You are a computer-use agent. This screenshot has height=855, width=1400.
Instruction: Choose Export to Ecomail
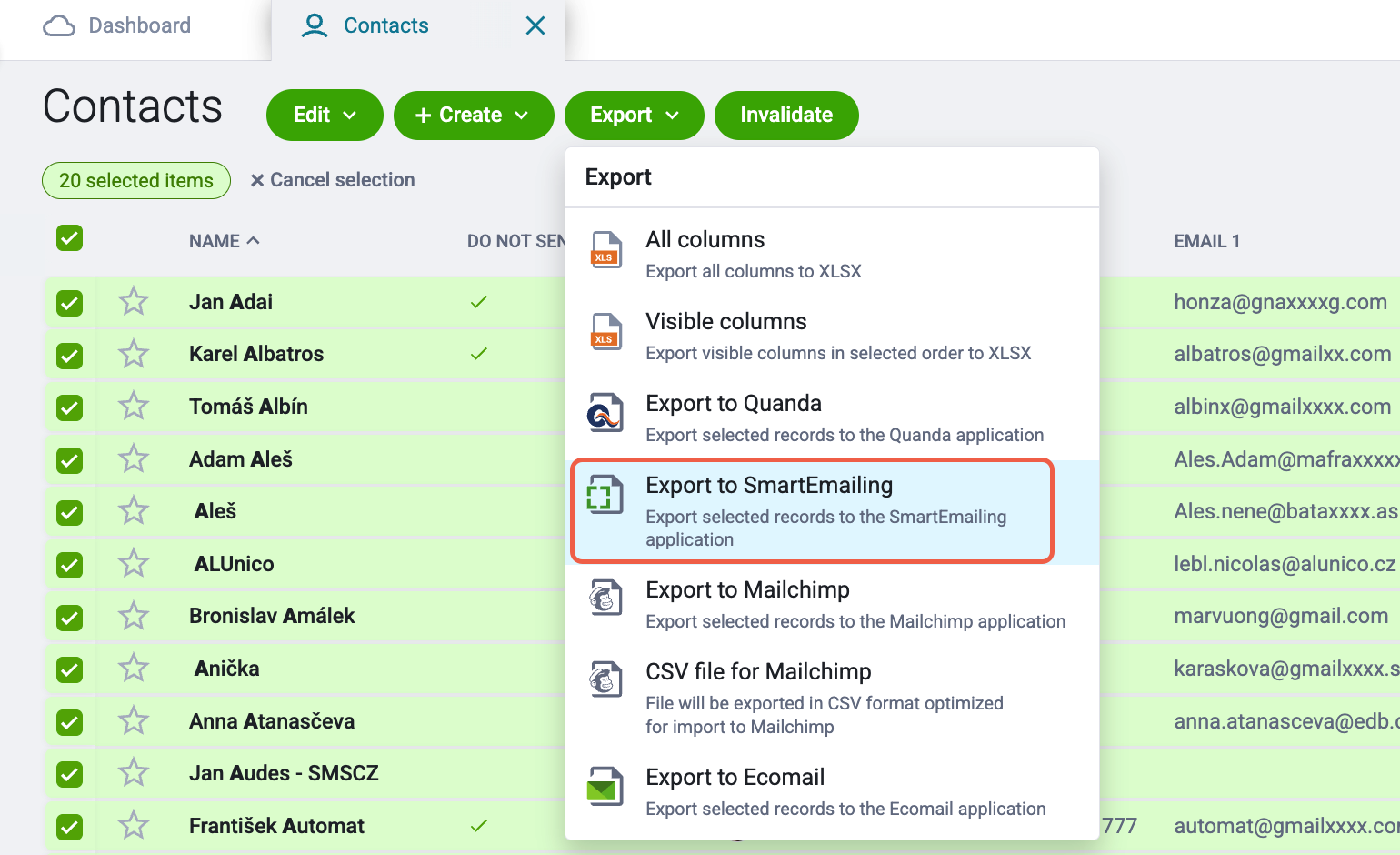coord(832,791)
